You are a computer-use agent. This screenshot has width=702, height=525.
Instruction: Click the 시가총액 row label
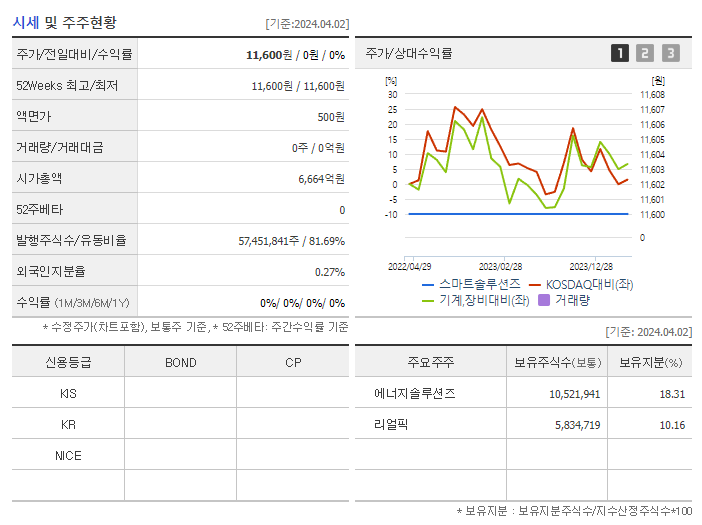[x=39, y=179]
